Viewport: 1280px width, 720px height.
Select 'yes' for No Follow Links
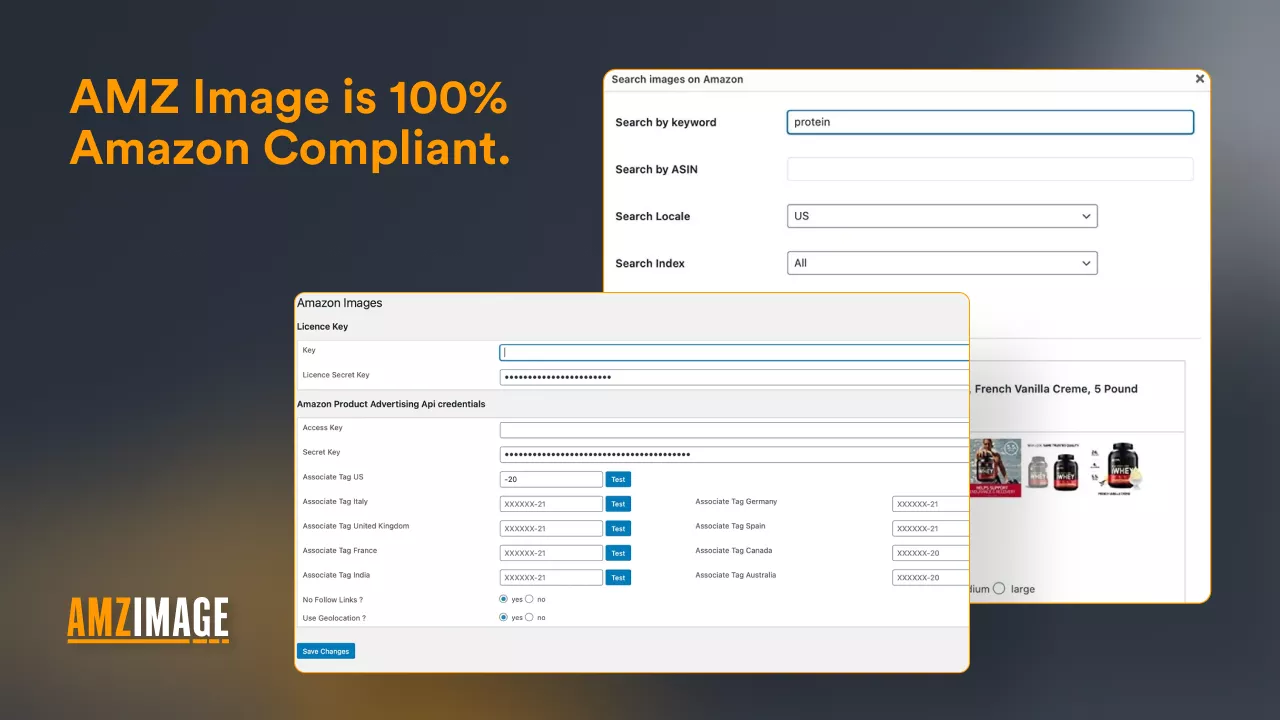pos(504,599)
